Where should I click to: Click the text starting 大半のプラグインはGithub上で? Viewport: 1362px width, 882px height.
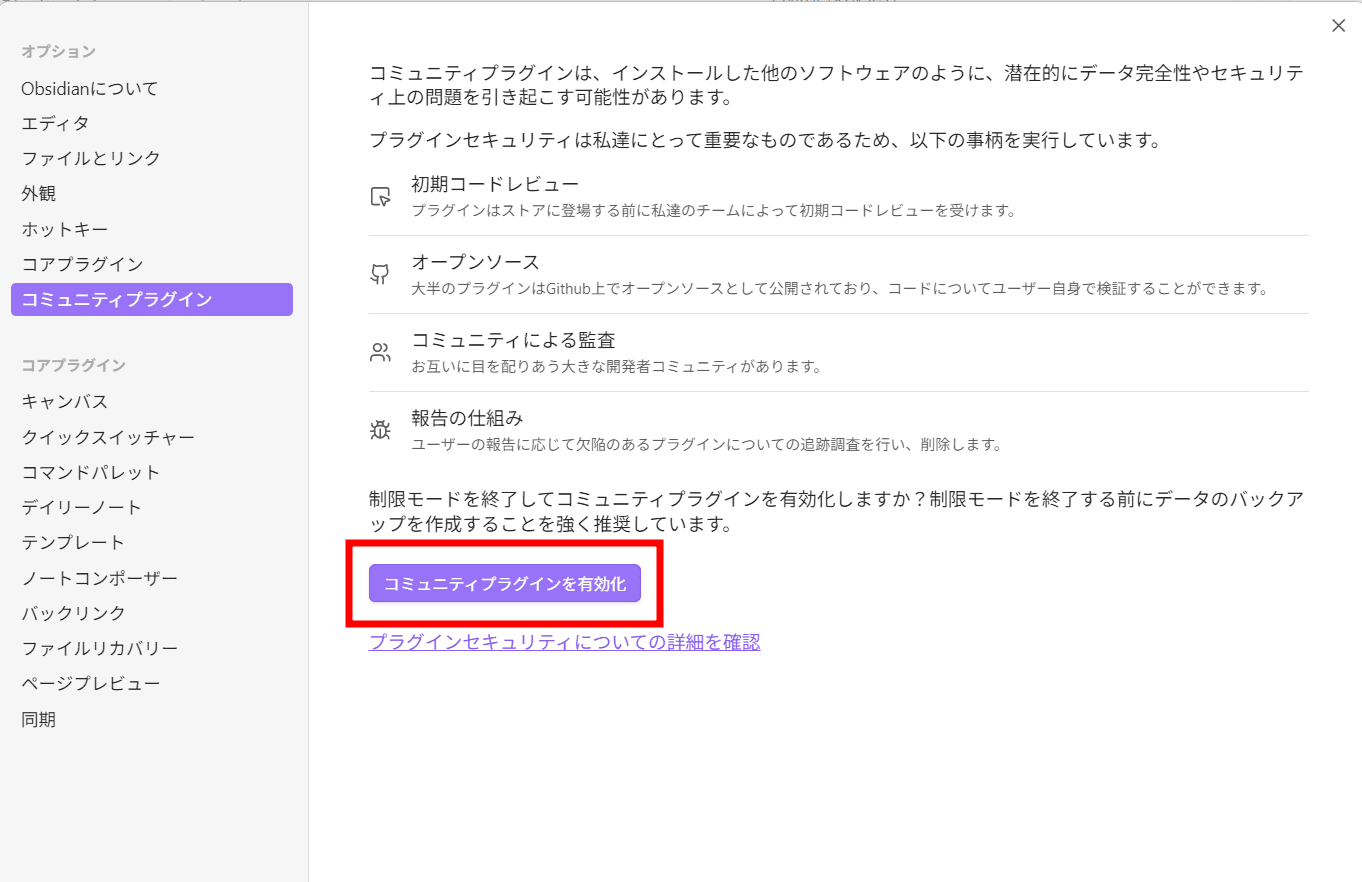[840, 288]
